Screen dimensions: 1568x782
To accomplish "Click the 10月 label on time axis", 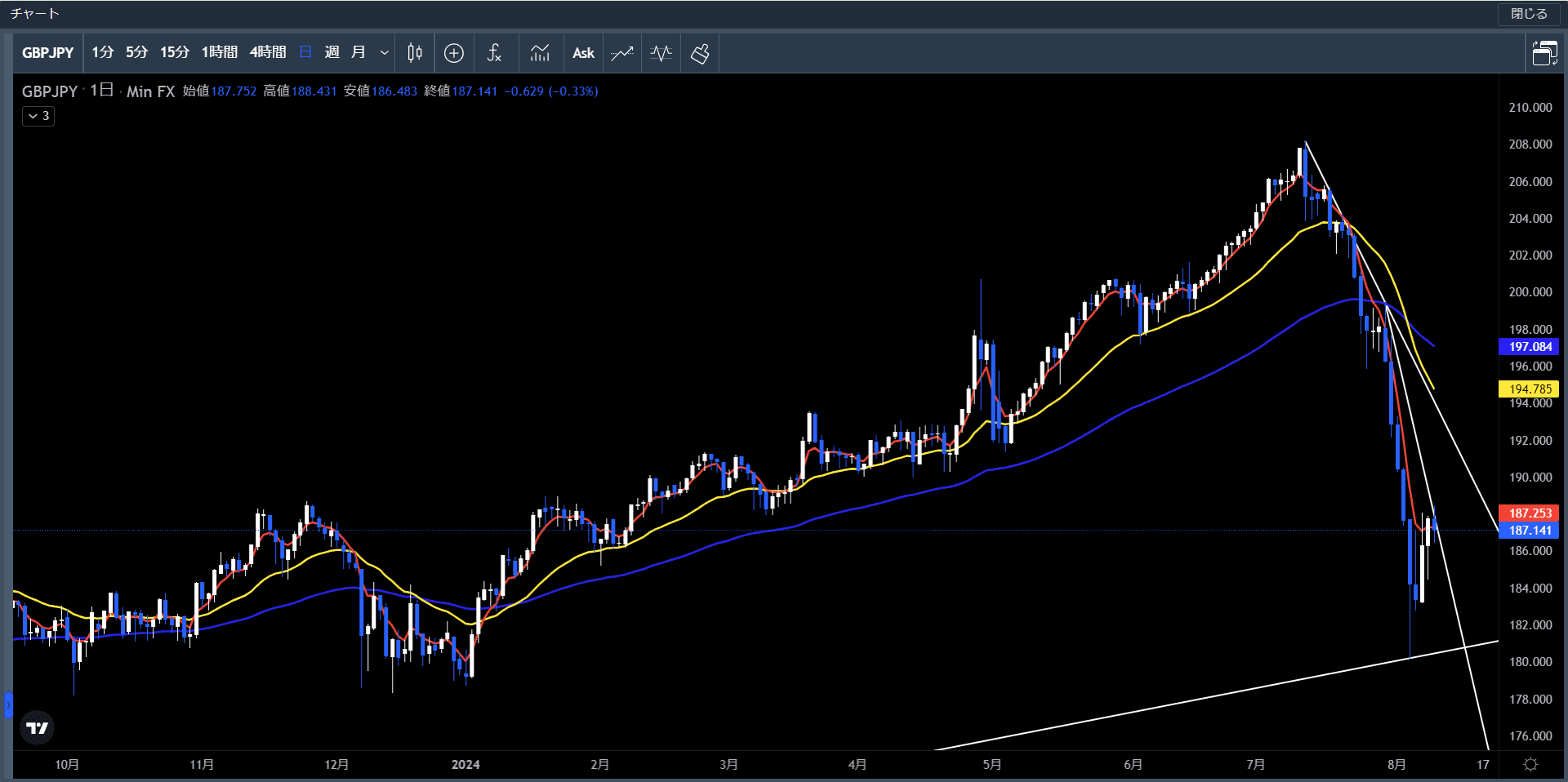I will (67, 765).
